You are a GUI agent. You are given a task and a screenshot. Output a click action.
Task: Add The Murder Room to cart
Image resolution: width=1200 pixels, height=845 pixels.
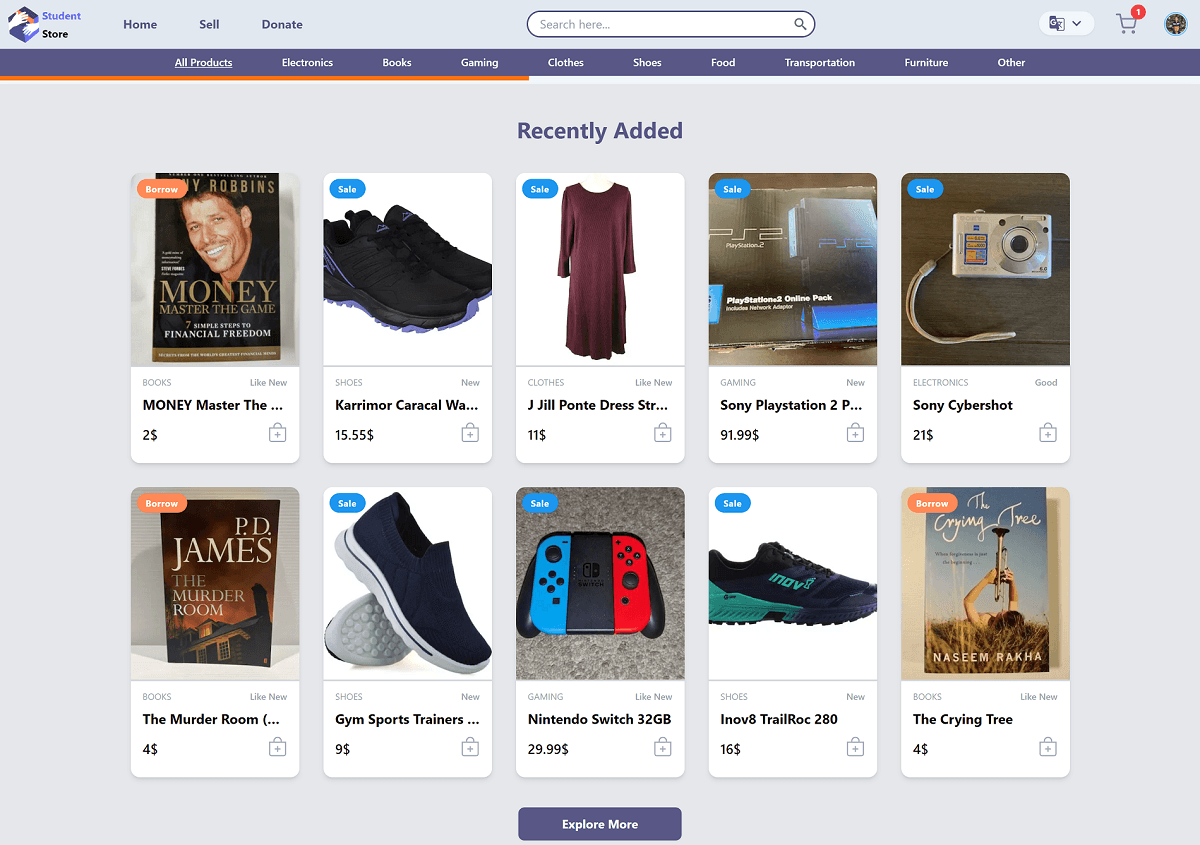277,747
